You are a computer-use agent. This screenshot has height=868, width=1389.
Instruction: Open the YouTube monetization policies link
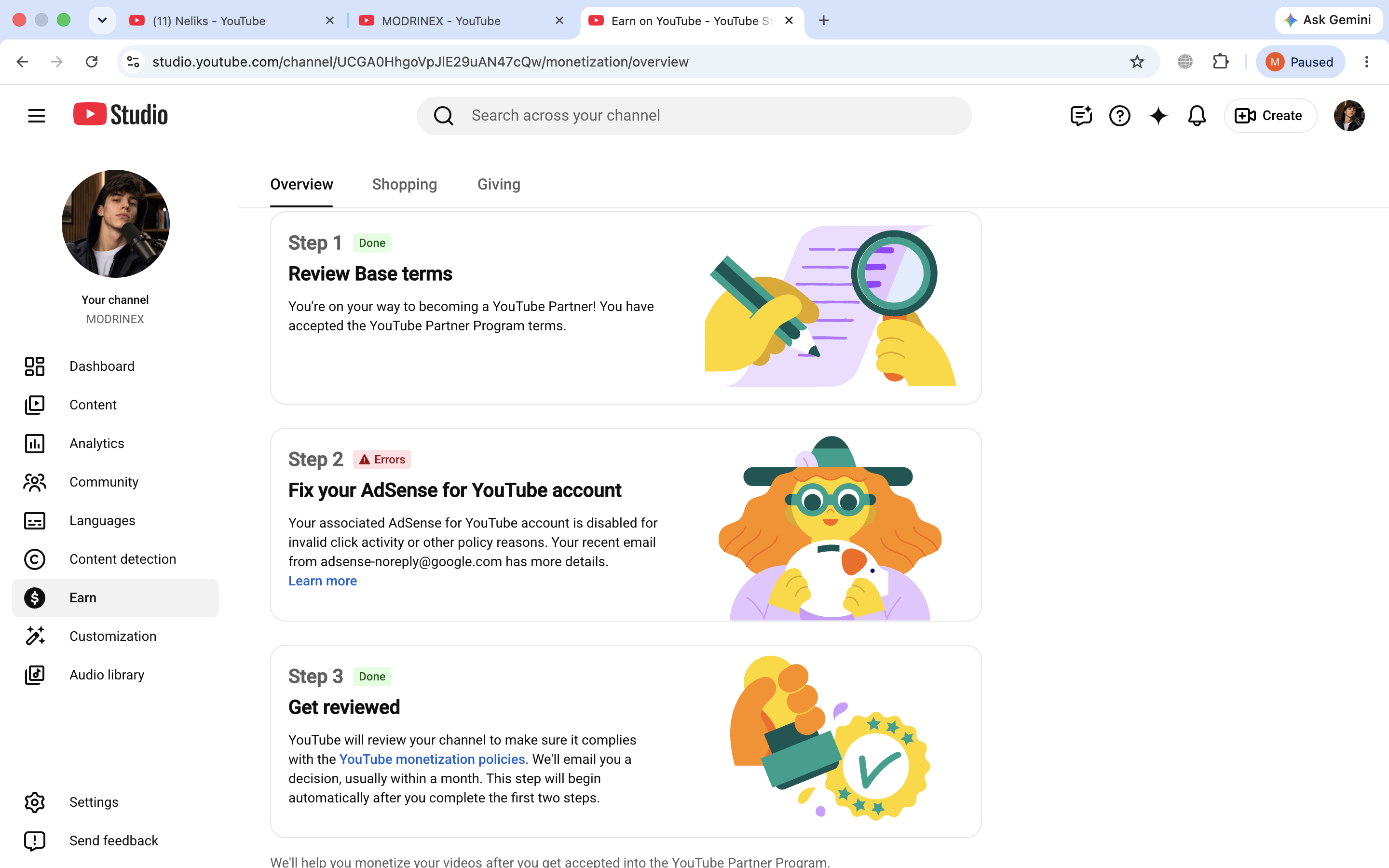coord(432,759)
